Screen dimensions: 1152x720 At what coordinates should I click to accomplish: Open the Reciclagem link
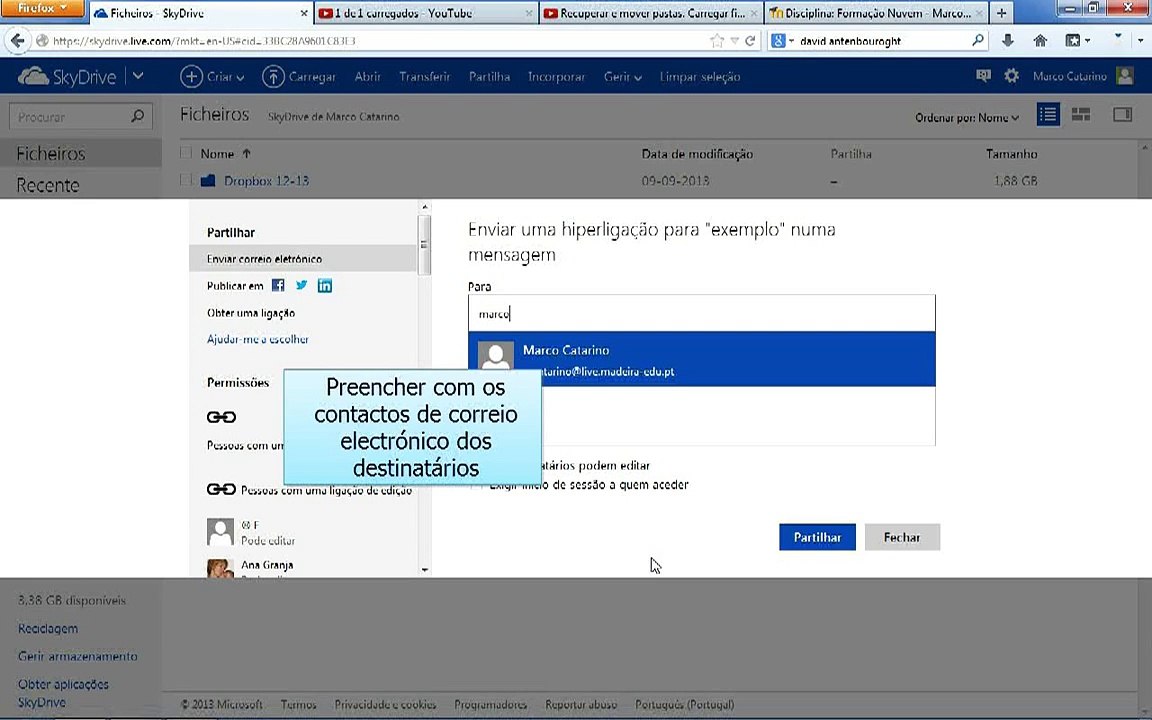pyautogui.click(x=48, y=628)
